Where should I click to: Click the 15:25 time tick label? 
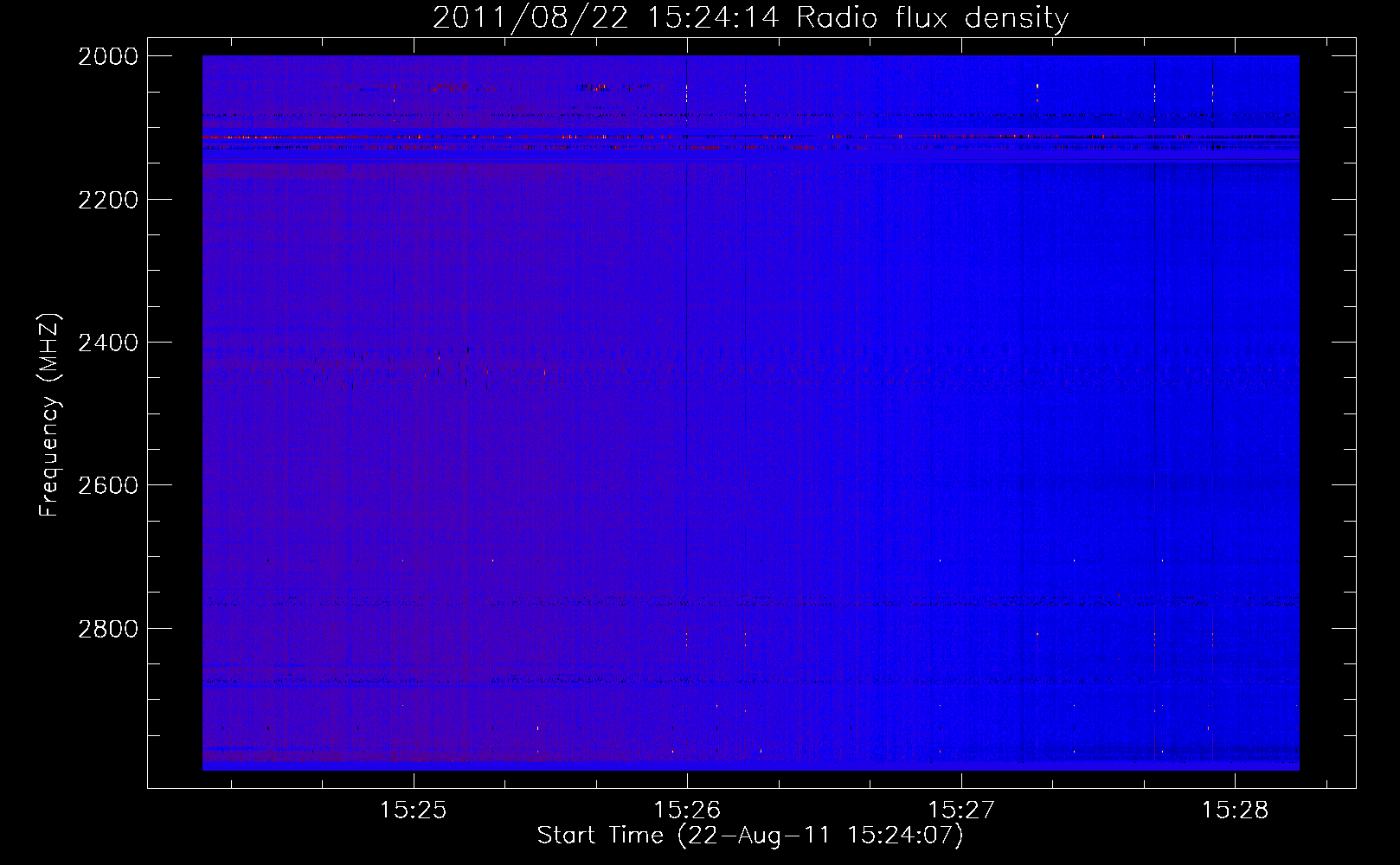click(413, 811)
